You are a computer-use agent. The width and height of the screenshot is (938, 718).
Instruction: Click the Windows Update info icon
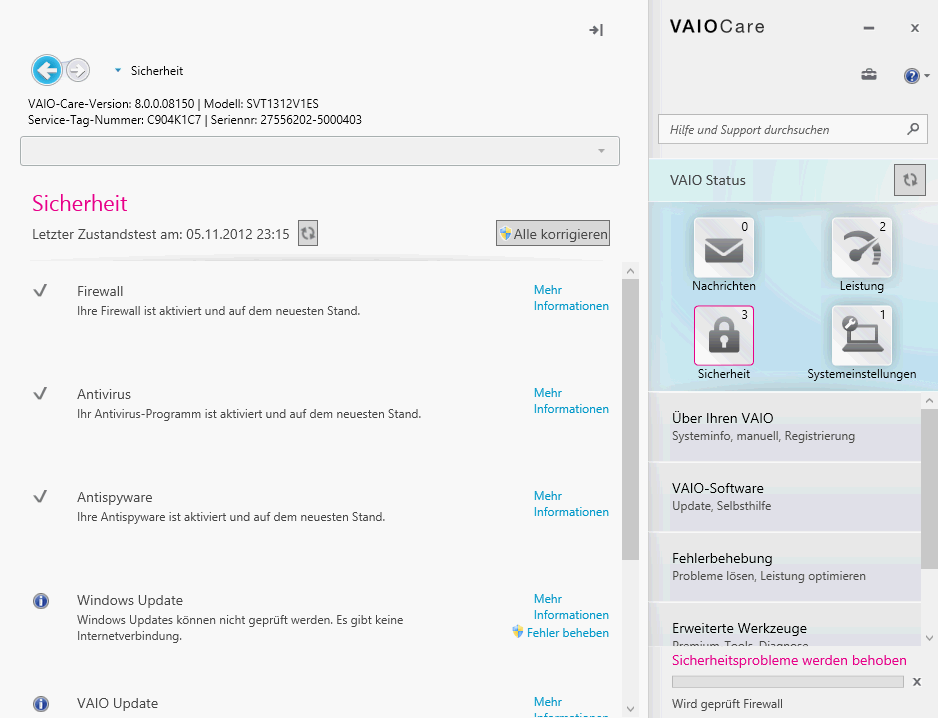coord(41,600)
